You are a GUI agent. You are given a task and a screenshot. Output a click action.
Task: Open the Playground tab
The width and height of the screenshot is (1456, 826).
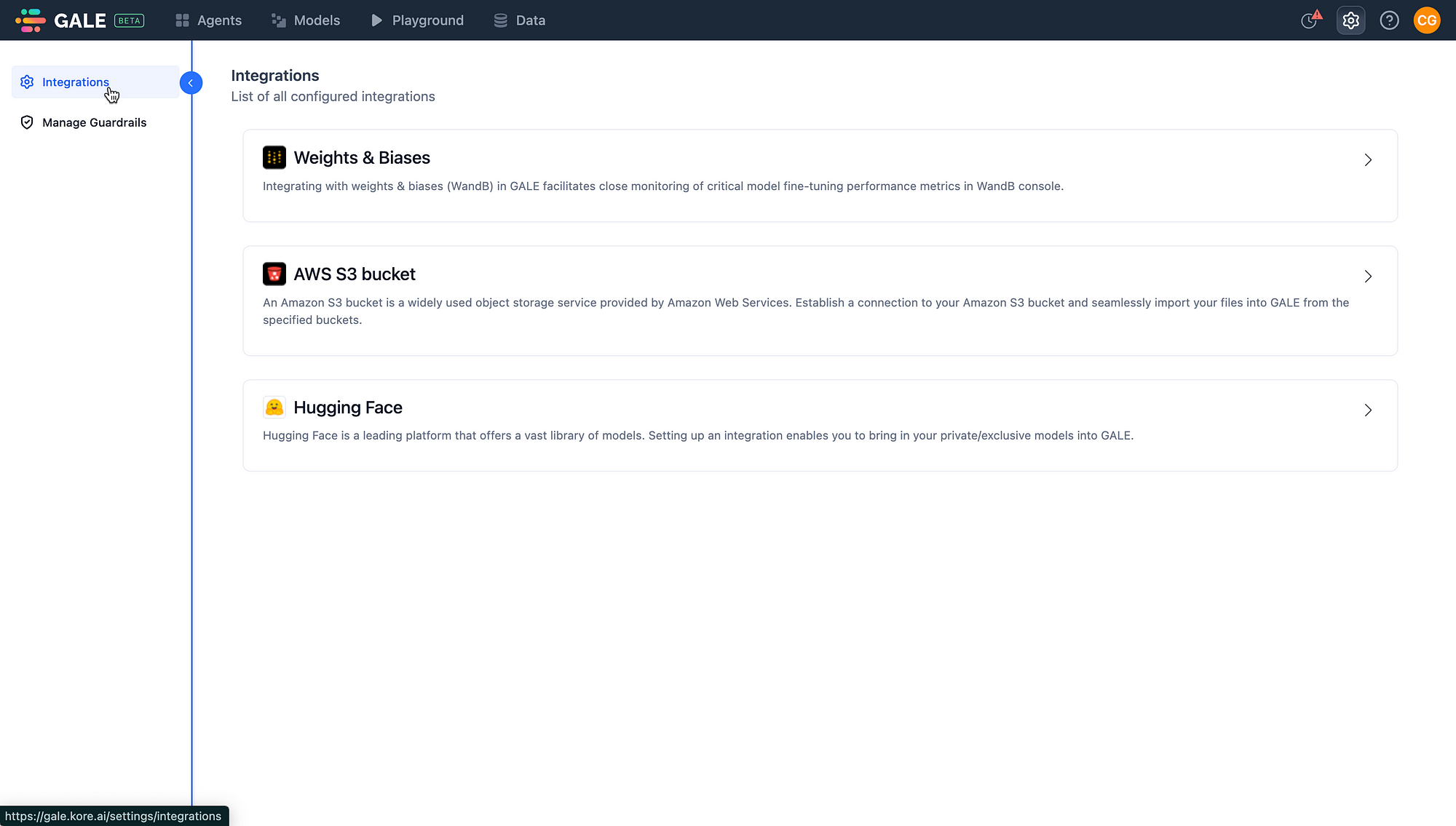[417, 20]
